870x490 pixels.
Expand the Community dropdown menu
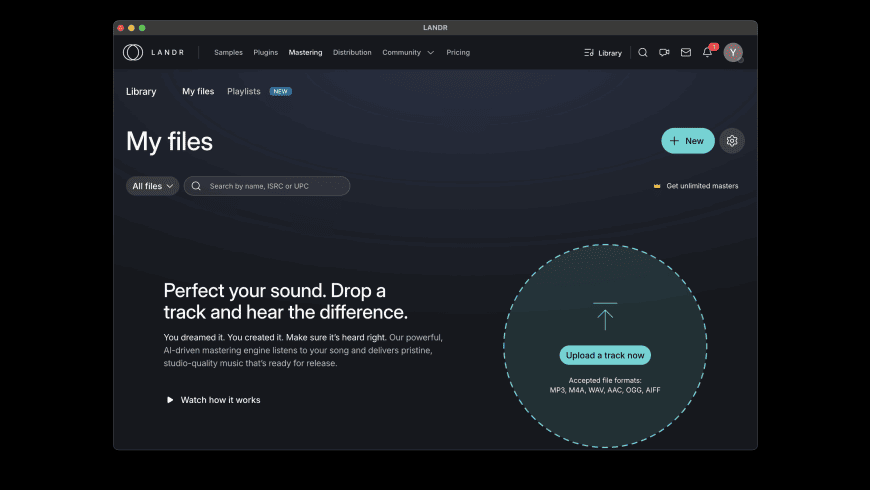pyautogui.click(x=408, y=52)
